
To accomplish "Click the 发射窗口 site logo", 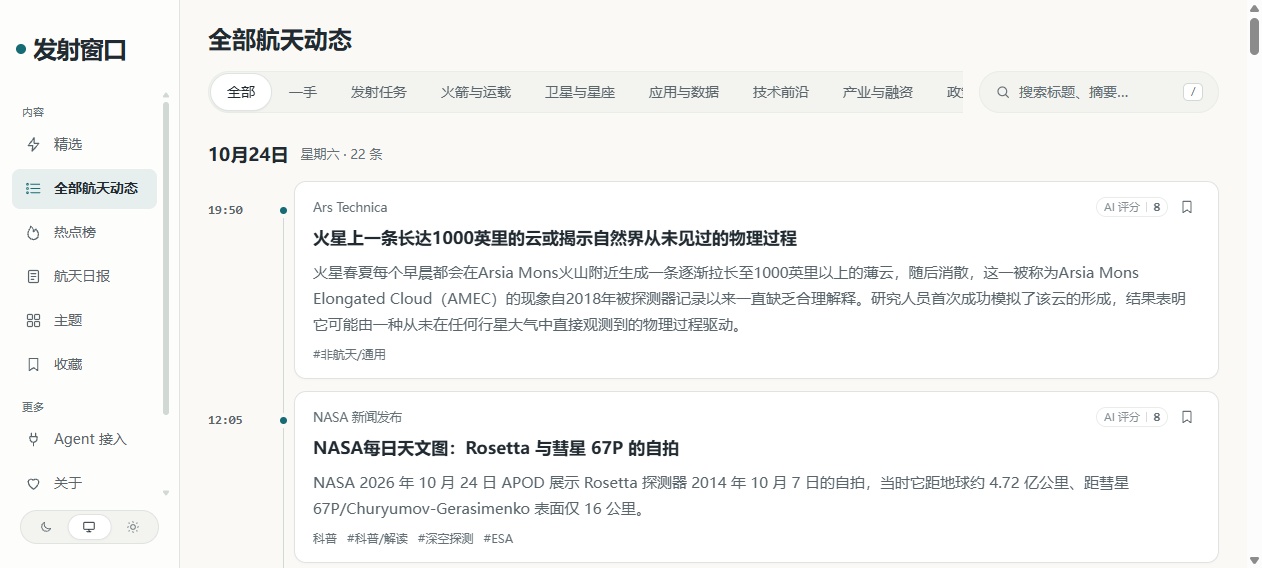I will [71, 49].
